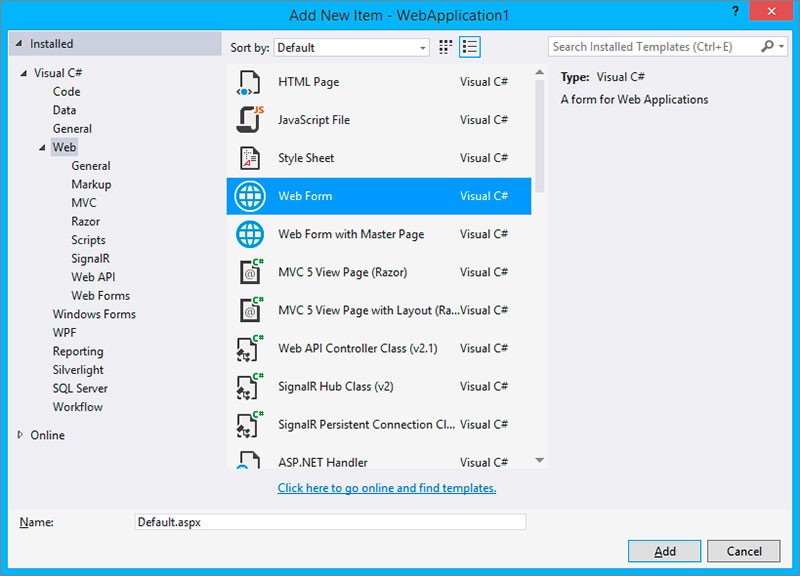
Task: Click the SignalR Hub Class icon
Action: tap(250, 386)
